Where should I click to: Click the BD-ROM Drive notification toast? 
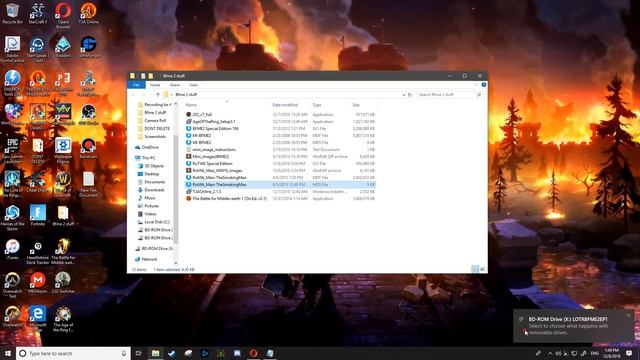(x=574, y=326)
